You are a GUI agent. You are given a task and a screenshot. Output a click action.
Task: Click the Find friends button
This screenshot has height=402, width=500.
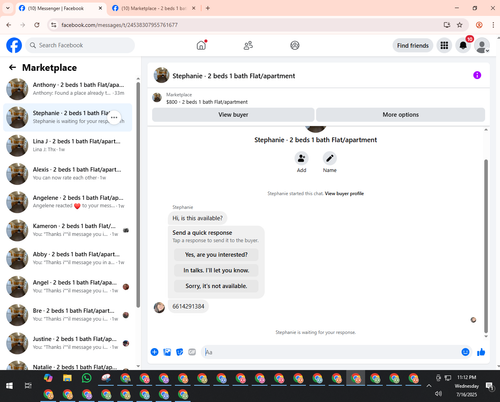(x=413, y=45)
